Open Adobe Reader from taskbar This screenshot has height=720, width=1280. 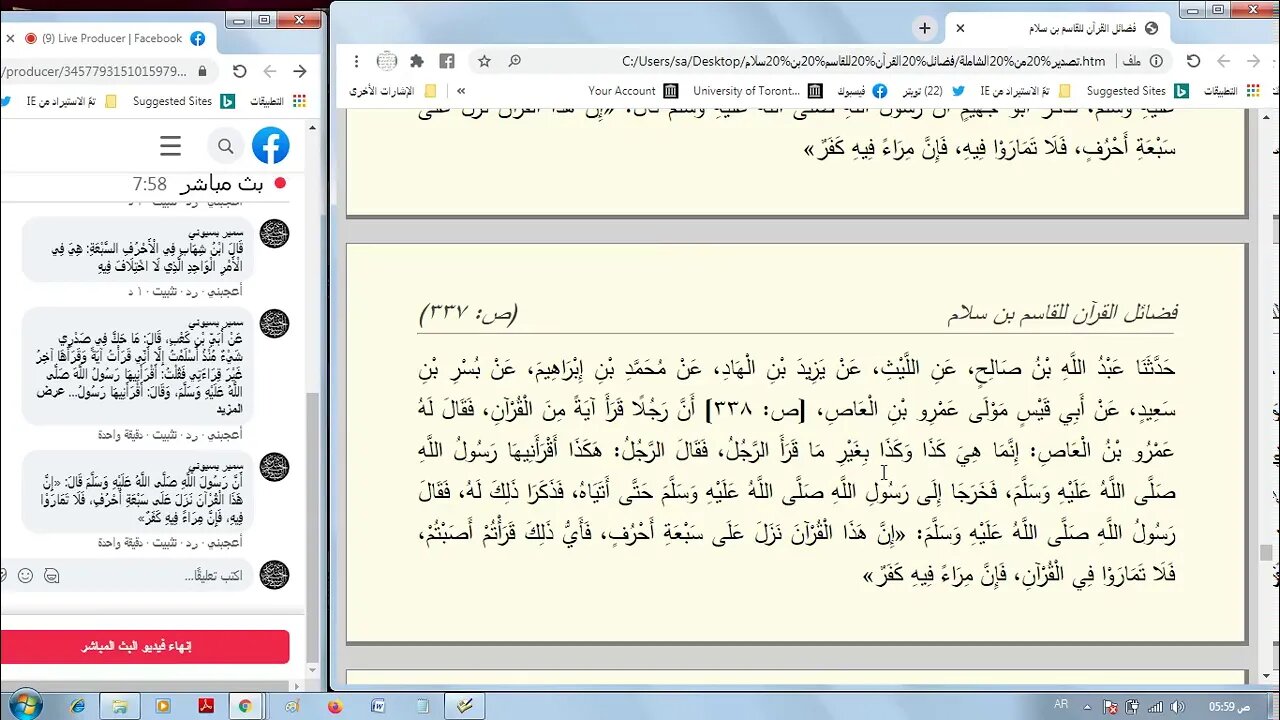[204, 706]
